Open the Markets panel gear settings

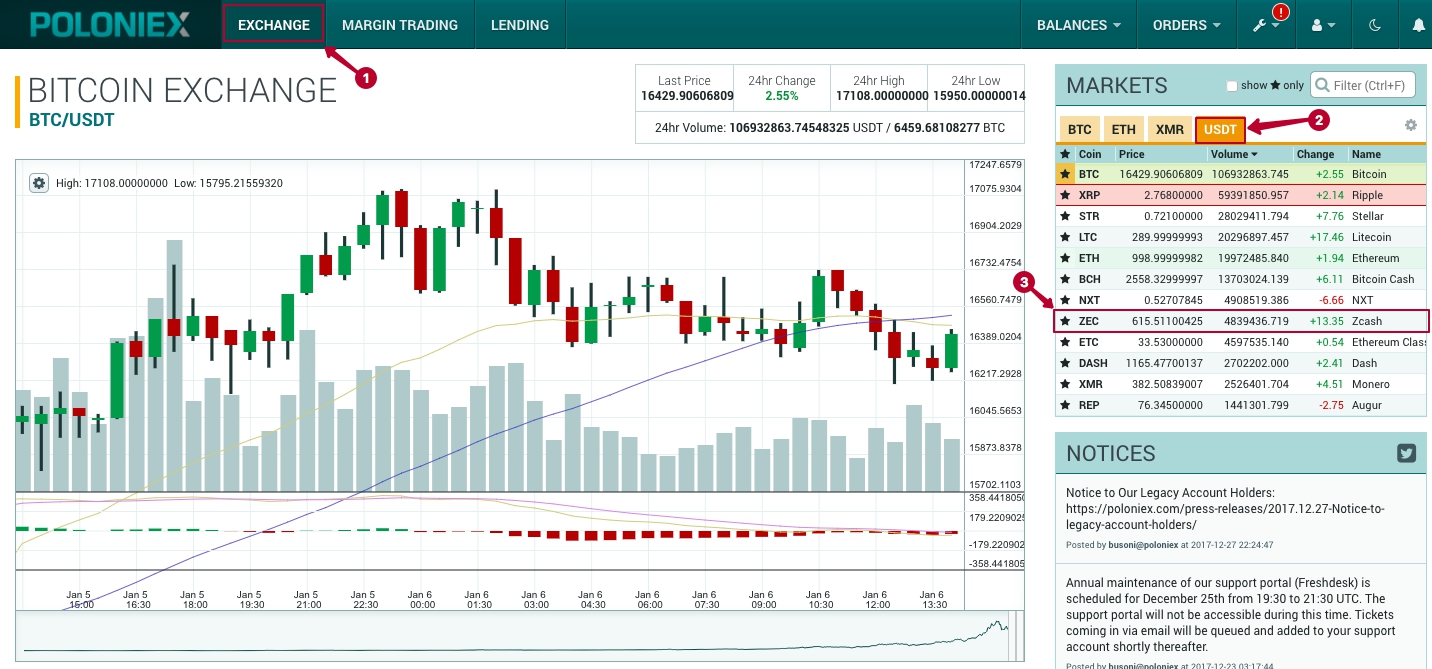(x=1411, y=125)
